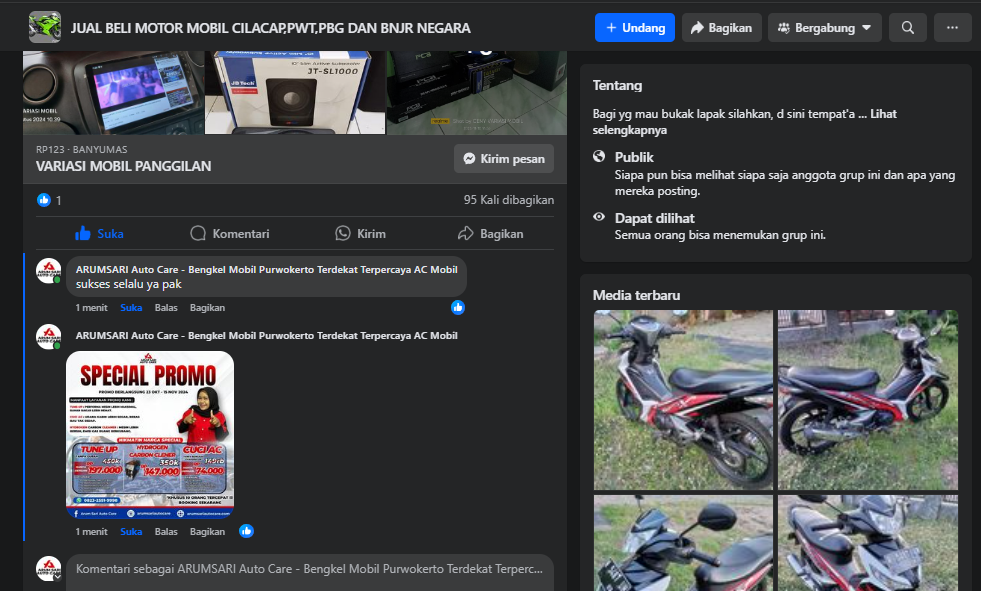Screen dimensions: 981x591
Task: Click Balas on the promo image comment
Action: [x=166, y=532]
